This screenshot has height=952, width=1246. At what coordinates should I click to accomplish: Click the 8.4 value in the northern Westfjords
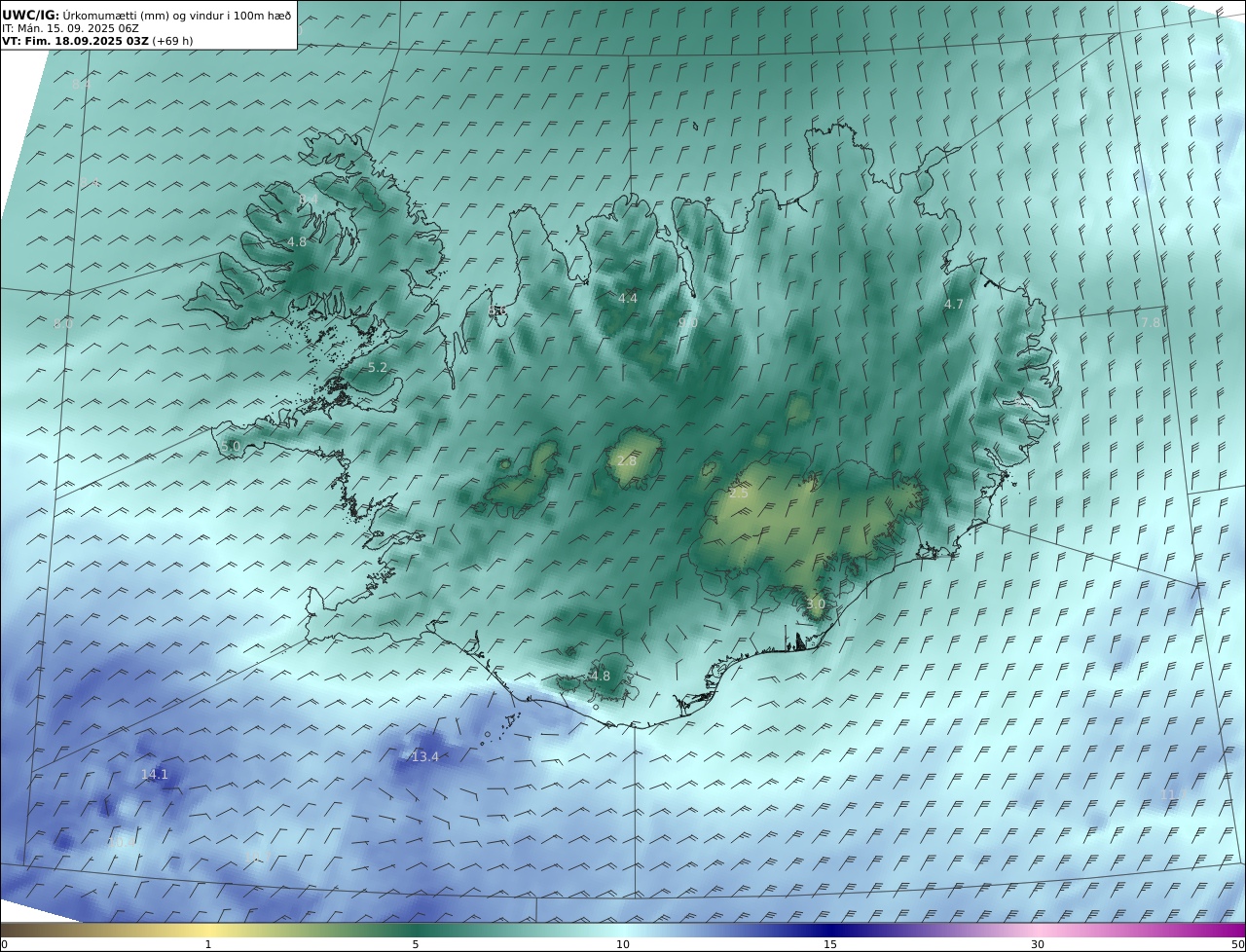pyautogui.click(x=309, y=199)
